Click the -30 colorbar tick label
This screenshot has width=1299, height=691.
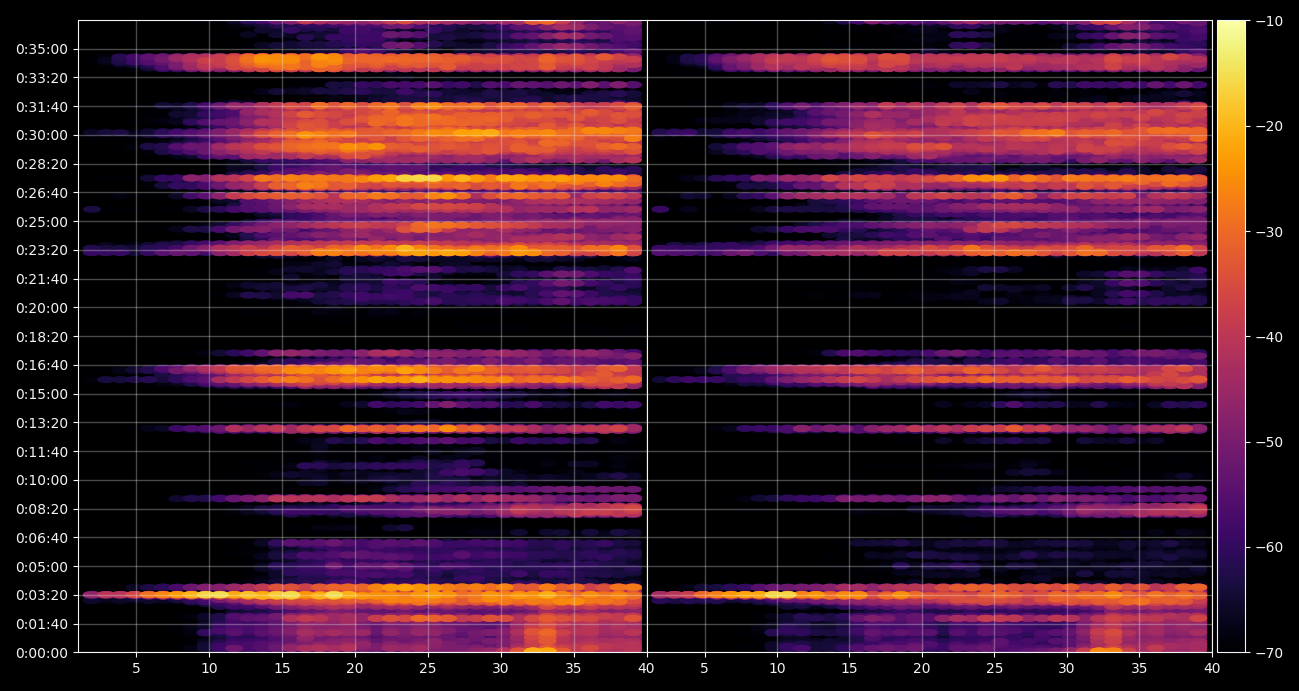1269,232
